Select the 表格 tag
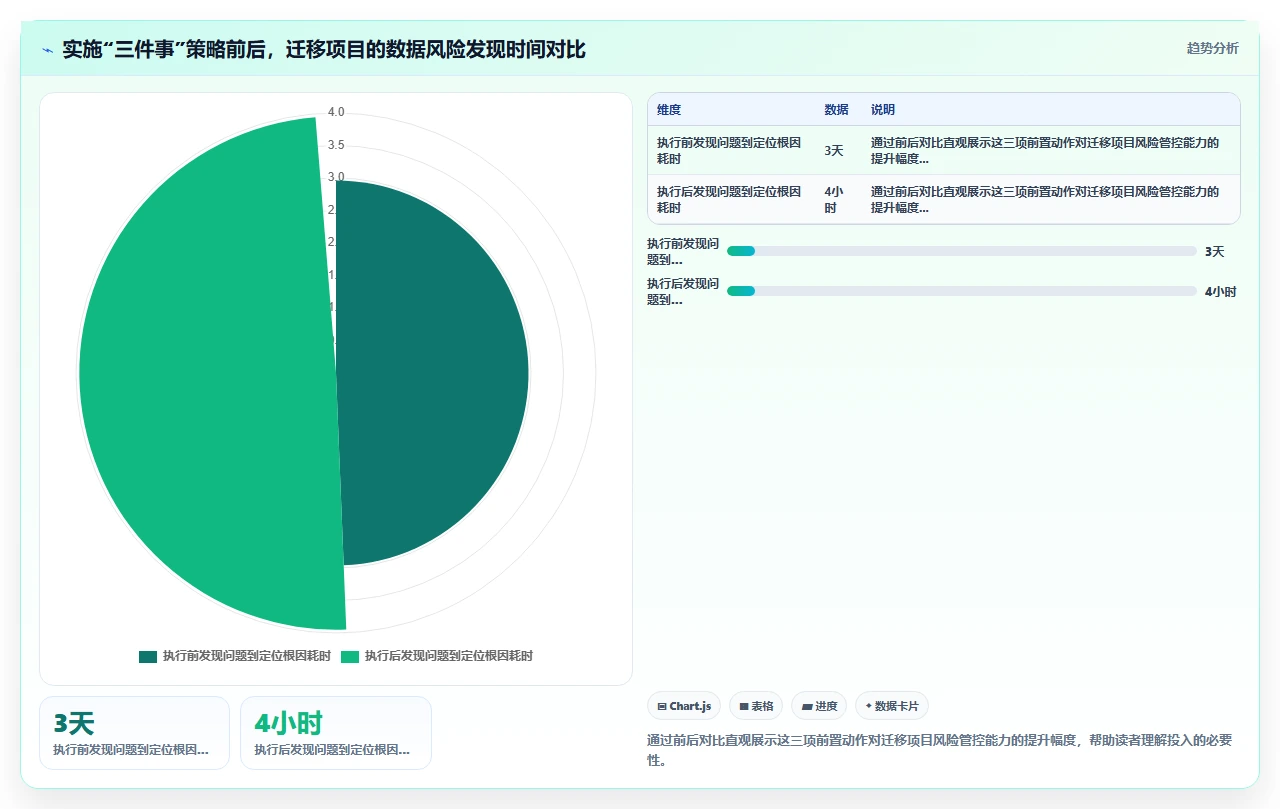The width and height of the screenshot is (1280, 809). [x=756, y=706]
